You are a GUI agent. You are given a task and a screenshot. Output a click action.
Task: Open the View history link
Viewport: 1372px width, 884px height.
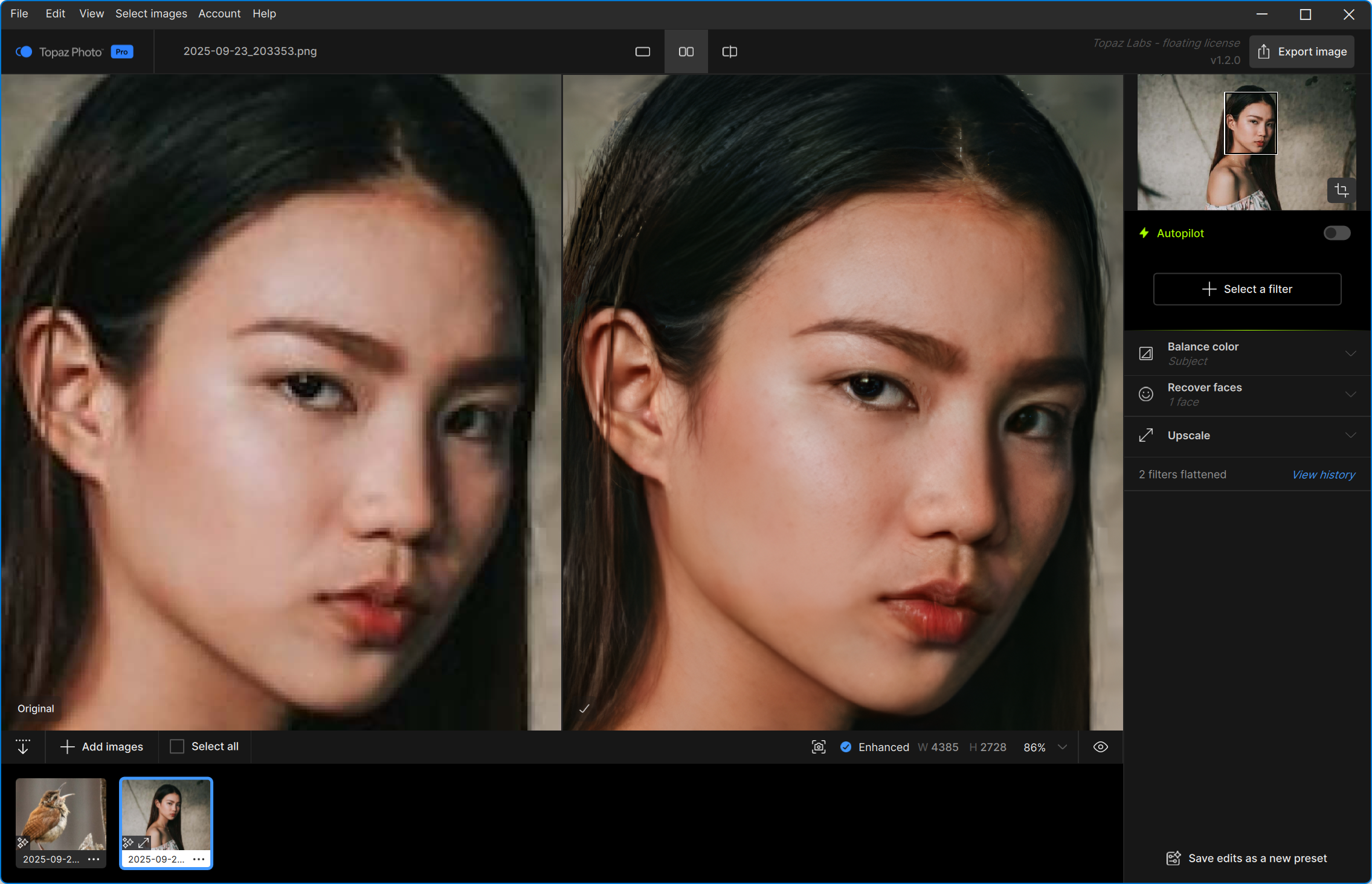(1323, 475)
